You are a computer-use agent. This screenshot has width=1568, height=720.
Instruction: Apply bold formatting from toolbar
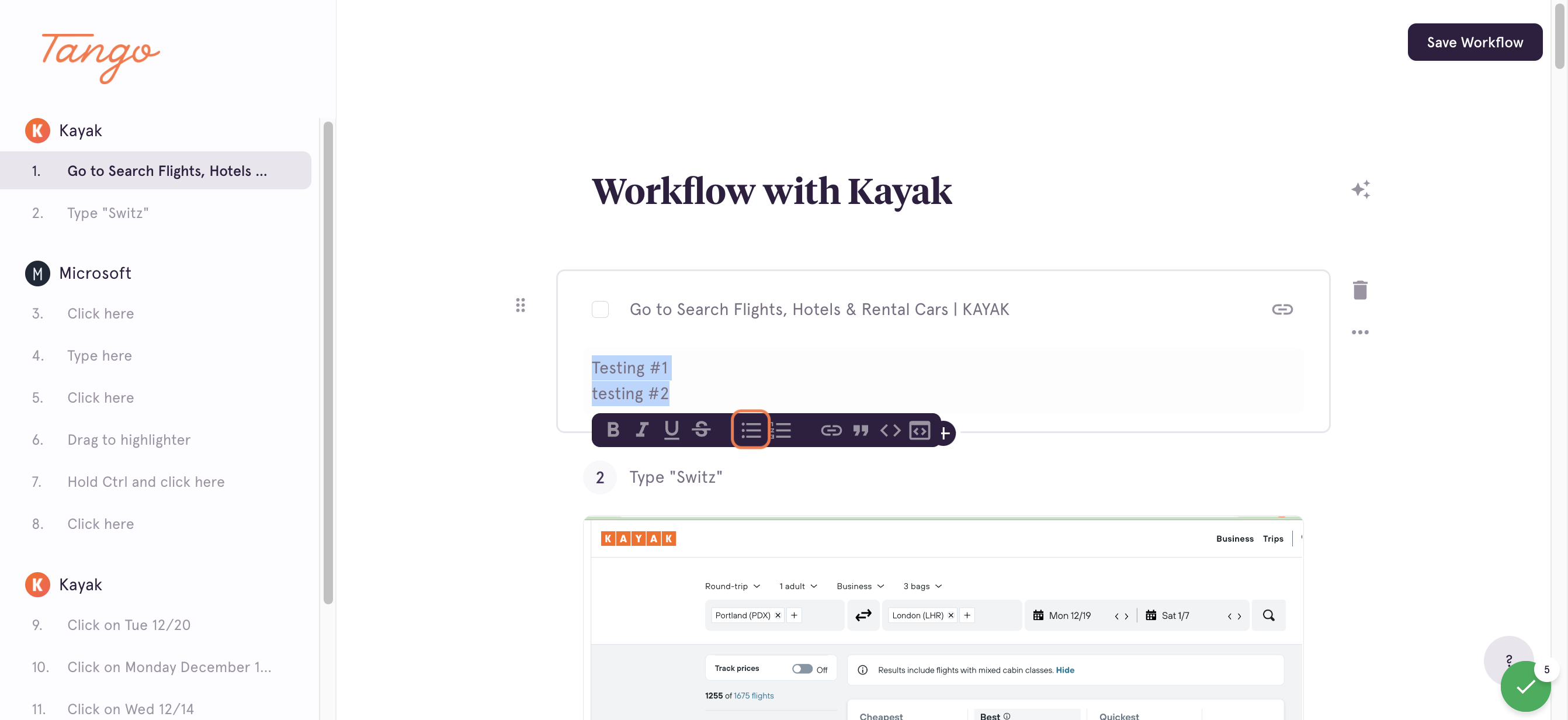(613, 430)
